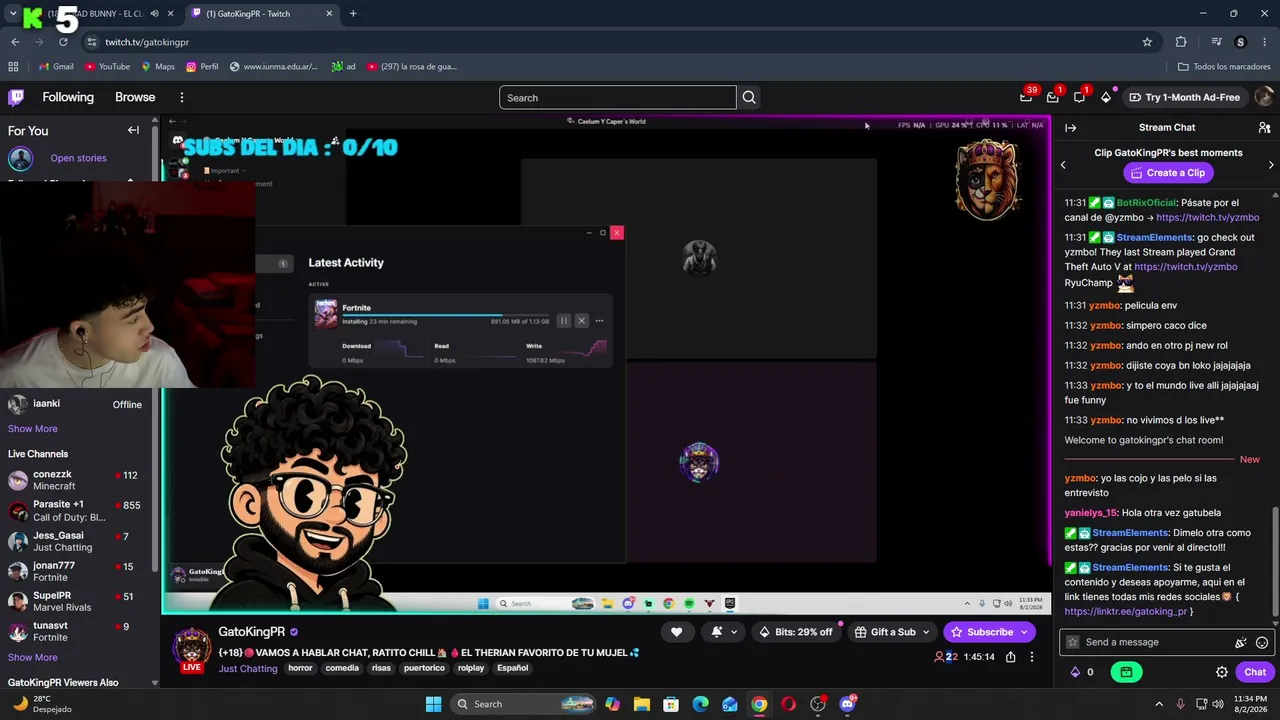The width and height of the screenshot is (1280, 720).
Task: Open Windows Start menu
Action: [433, 704]
